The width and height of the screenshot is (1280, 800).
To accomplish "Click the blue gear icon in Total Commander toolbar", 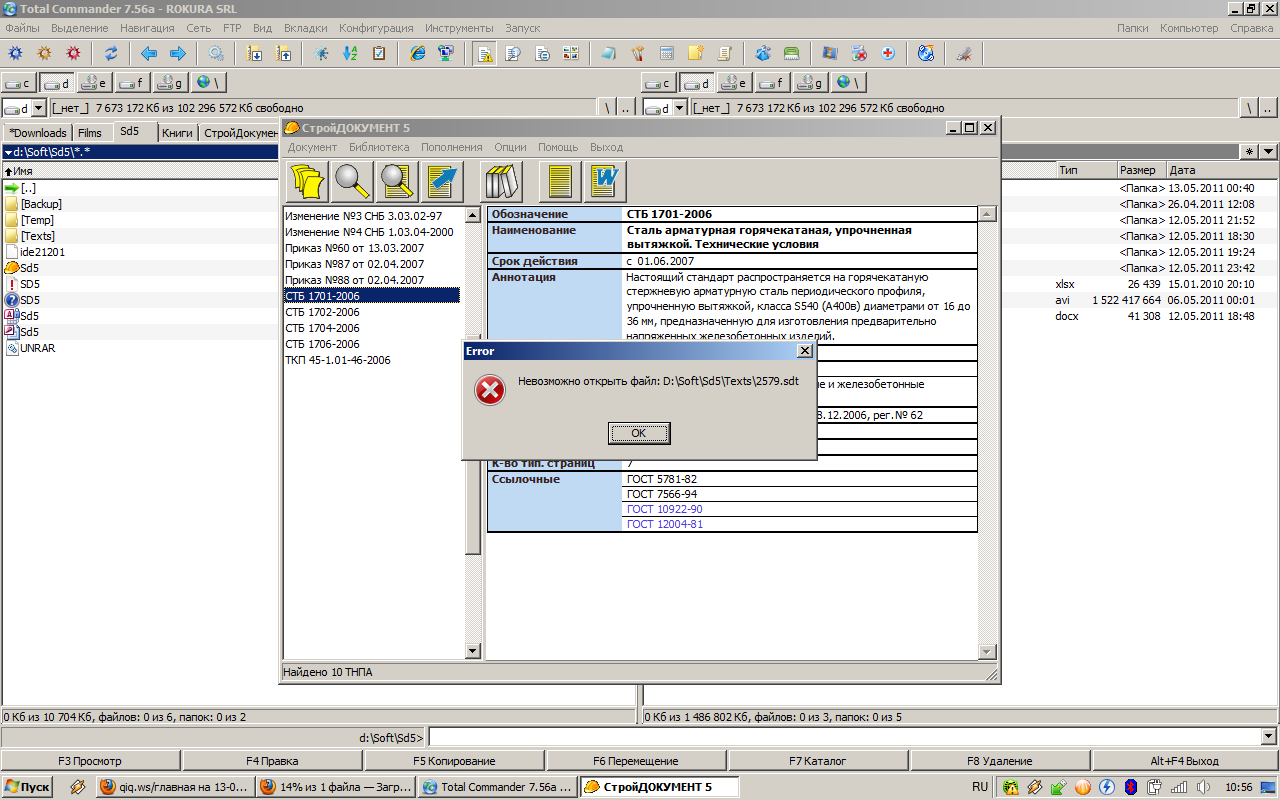I will [15, 53].
